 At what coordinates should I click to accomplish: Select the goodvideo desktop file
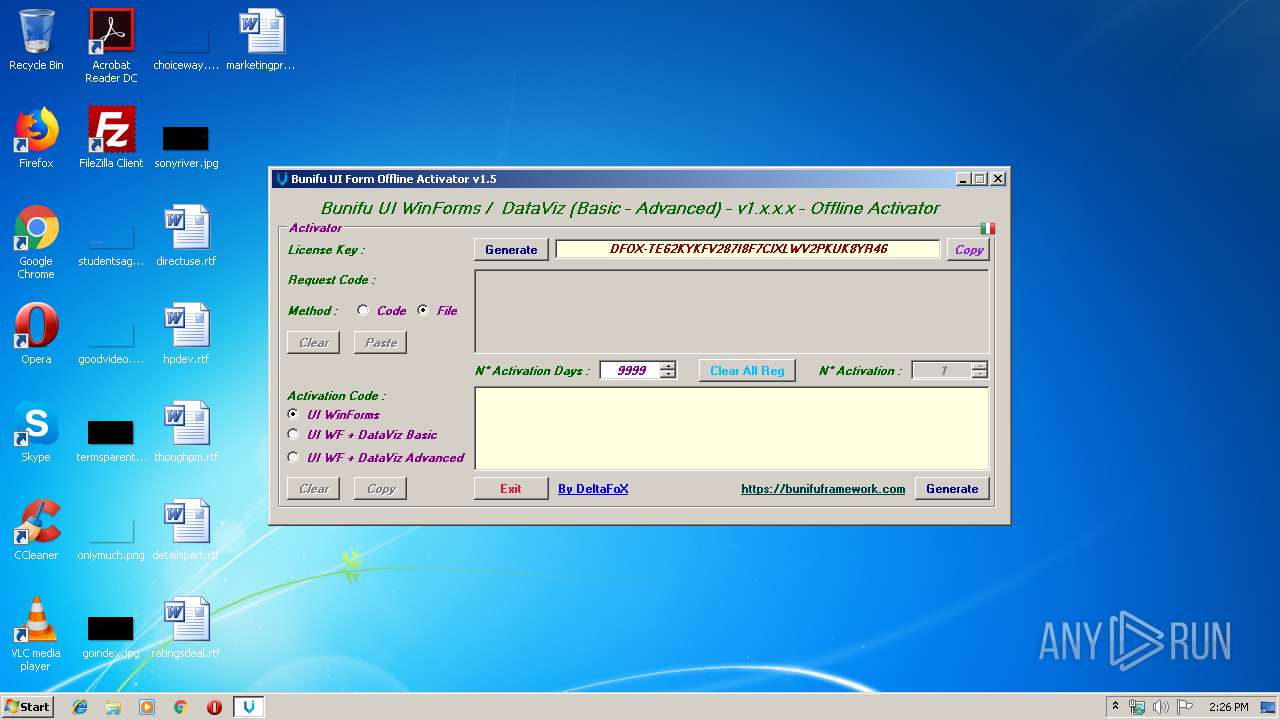pyautogui.click(x=111, y=342)
